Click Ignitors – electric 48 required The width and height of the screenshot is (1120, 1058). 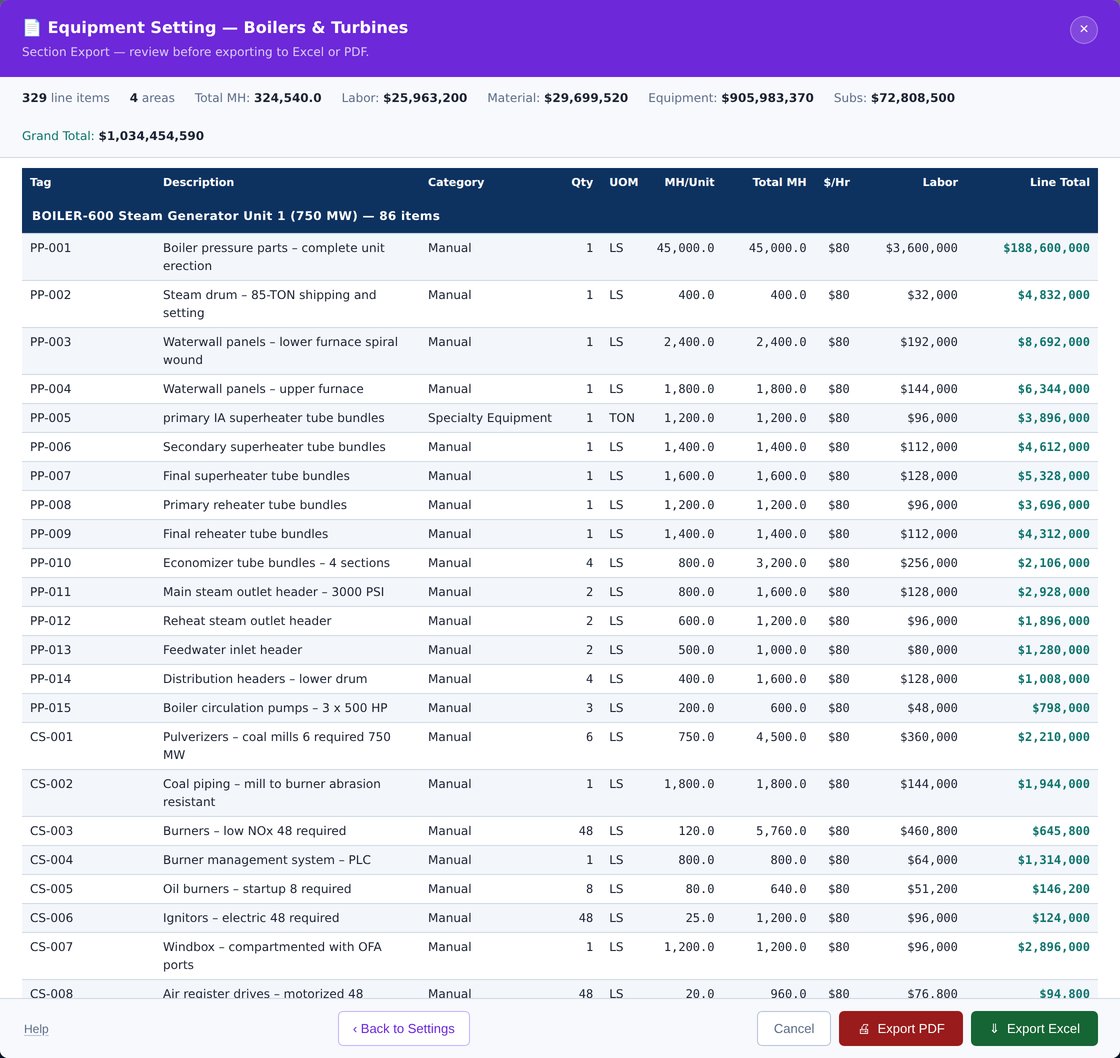[251, 918]
